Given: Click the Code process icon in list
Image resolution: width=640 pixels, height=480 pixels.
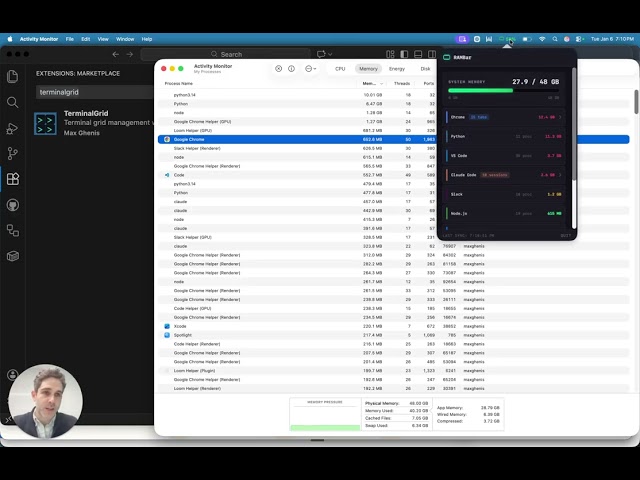Looking at the screenshot, I should coord(167,175).
